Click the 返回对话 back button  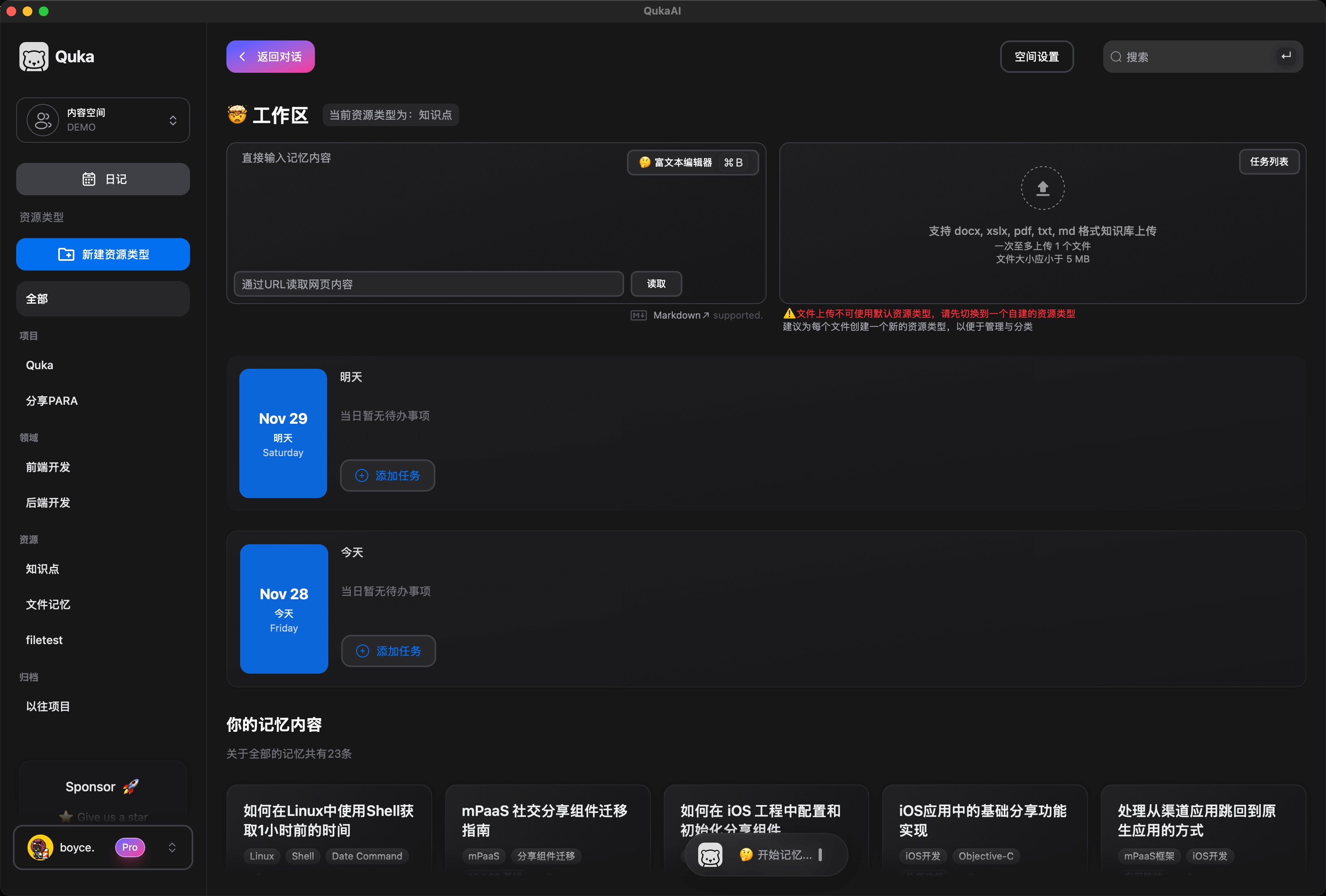pyautogui.click(x=270, y=57)
